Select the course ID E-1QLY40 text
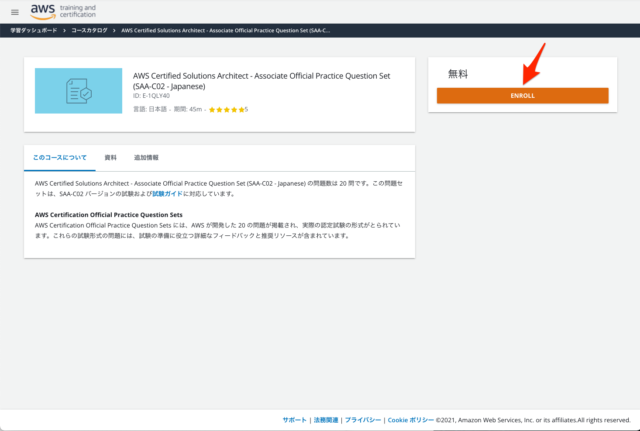640x431 pixels. pyautogui.click(x=151, y=96)
